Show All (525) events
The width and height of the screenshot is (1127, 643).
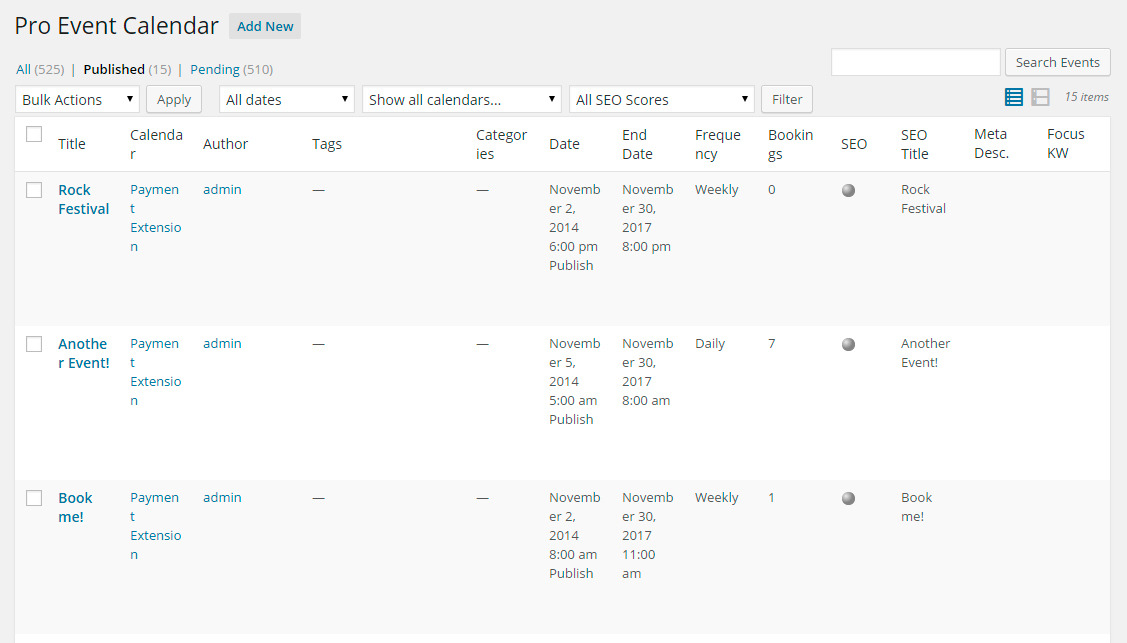pyautogui.click(x=40, y=70)
